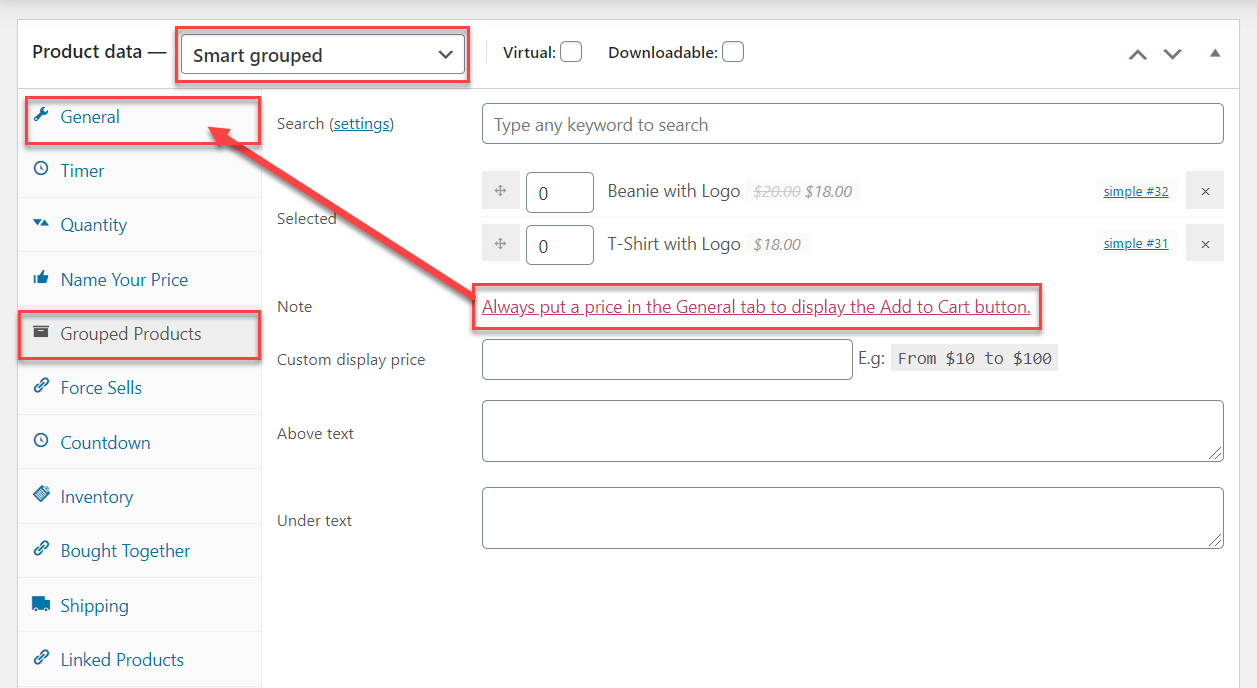Viewport: 1257px width, 688px height.
Task: Click the Custom display price input field
Action: (666, 359)
